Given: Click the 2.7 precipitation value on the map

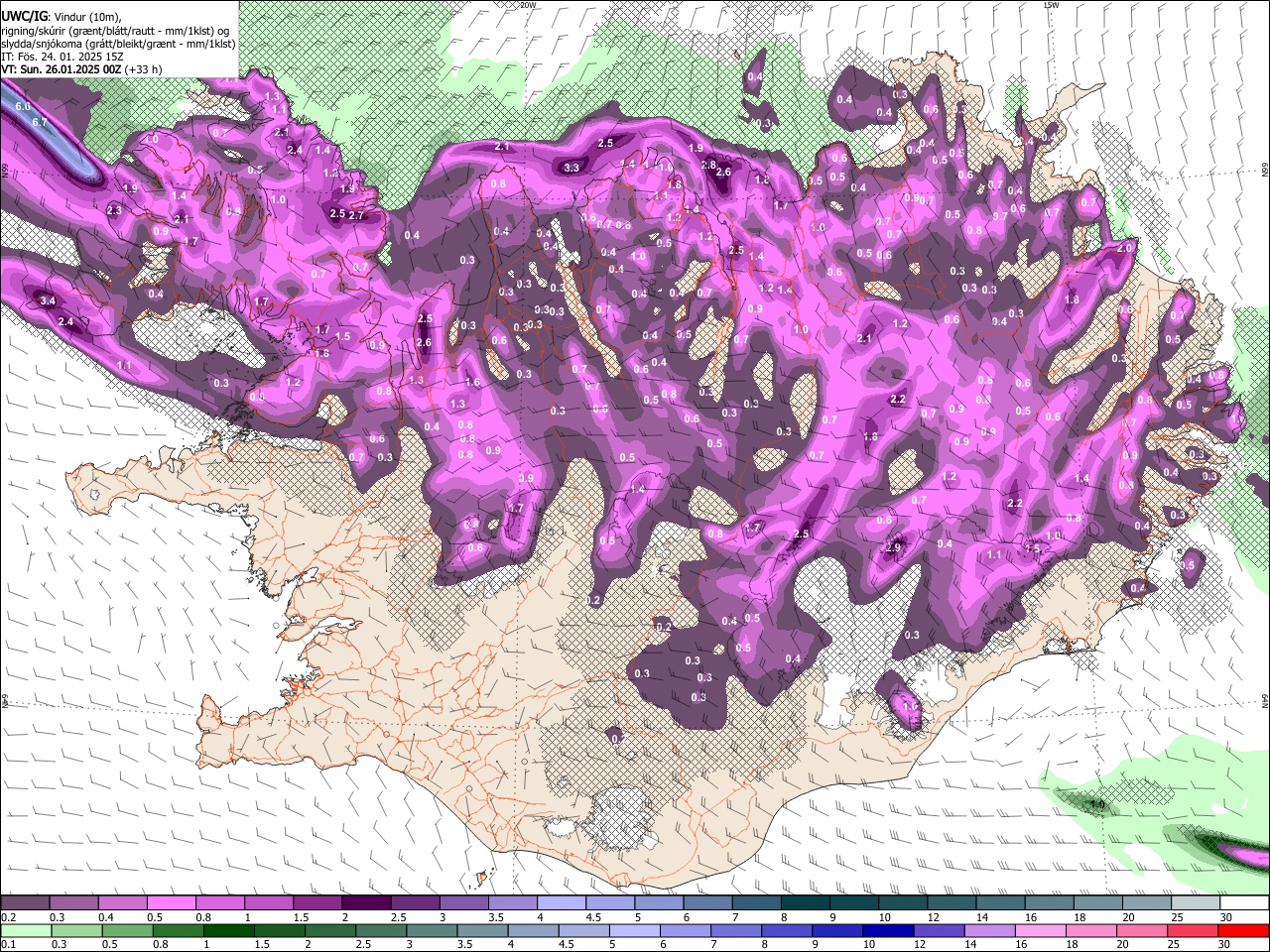Looking at the screenshot, I should pyautogui.click(x=356, y=215).
